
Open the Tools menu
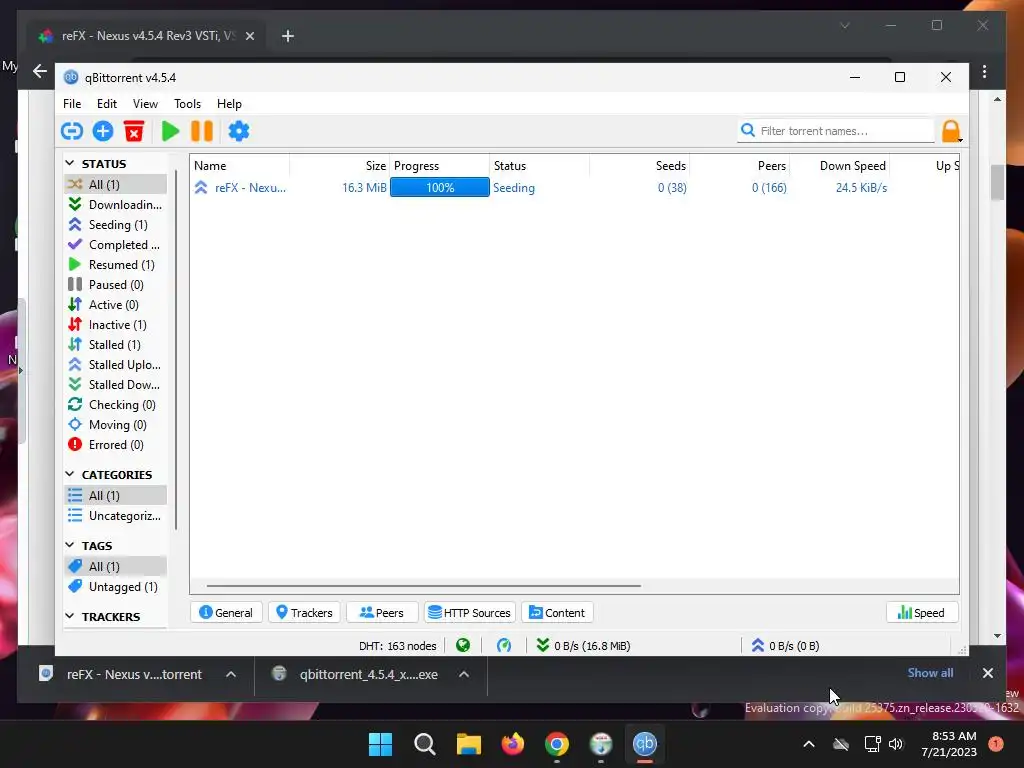tap(187, 104)
